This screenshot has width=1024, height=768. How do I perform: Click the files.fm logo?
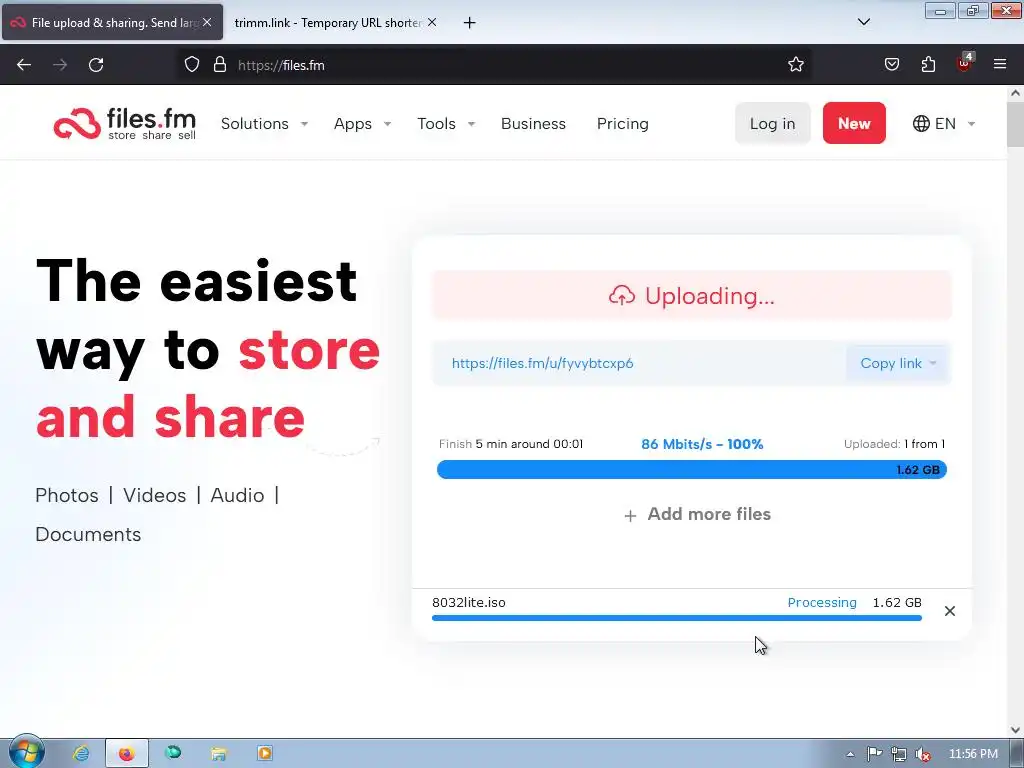point(125,123)
